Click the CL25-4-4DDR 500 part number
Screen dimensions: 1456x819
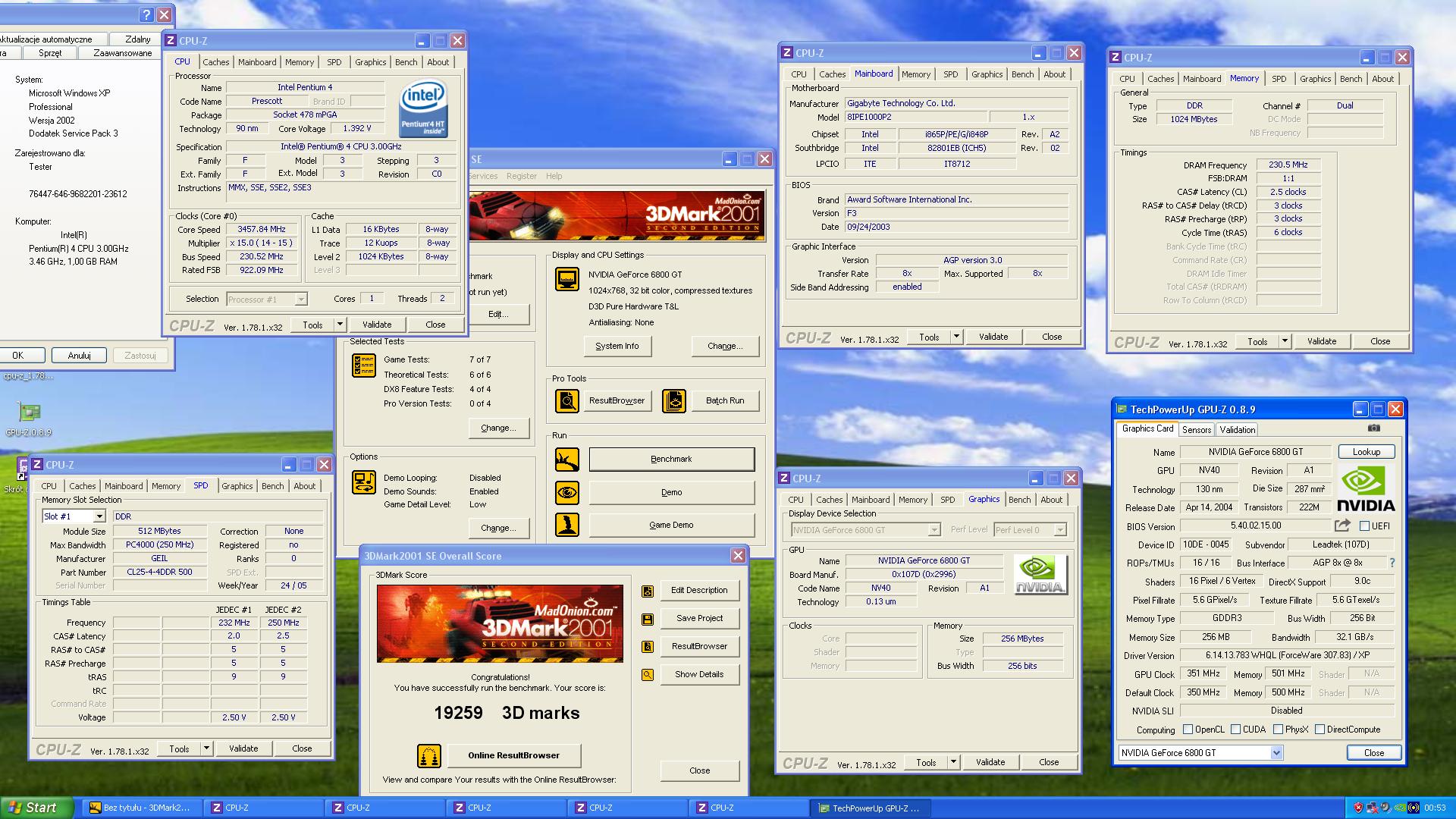159,573
